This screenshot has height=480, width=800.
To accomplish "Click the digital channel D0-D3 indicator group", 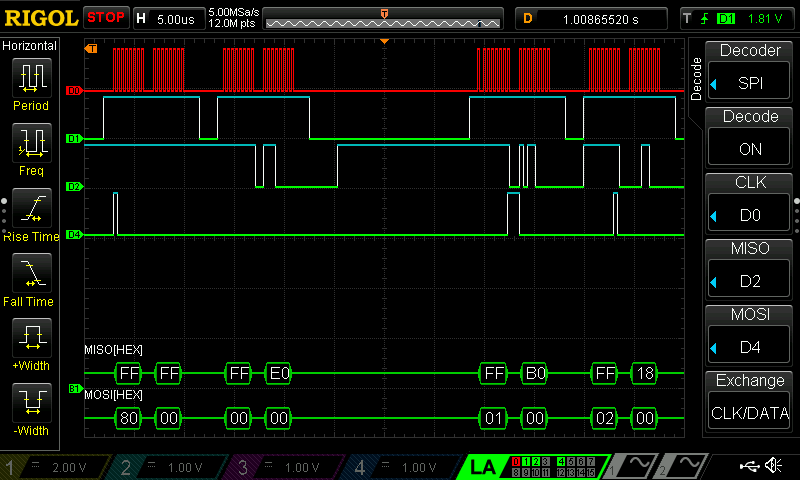I will tap(531, 461).
